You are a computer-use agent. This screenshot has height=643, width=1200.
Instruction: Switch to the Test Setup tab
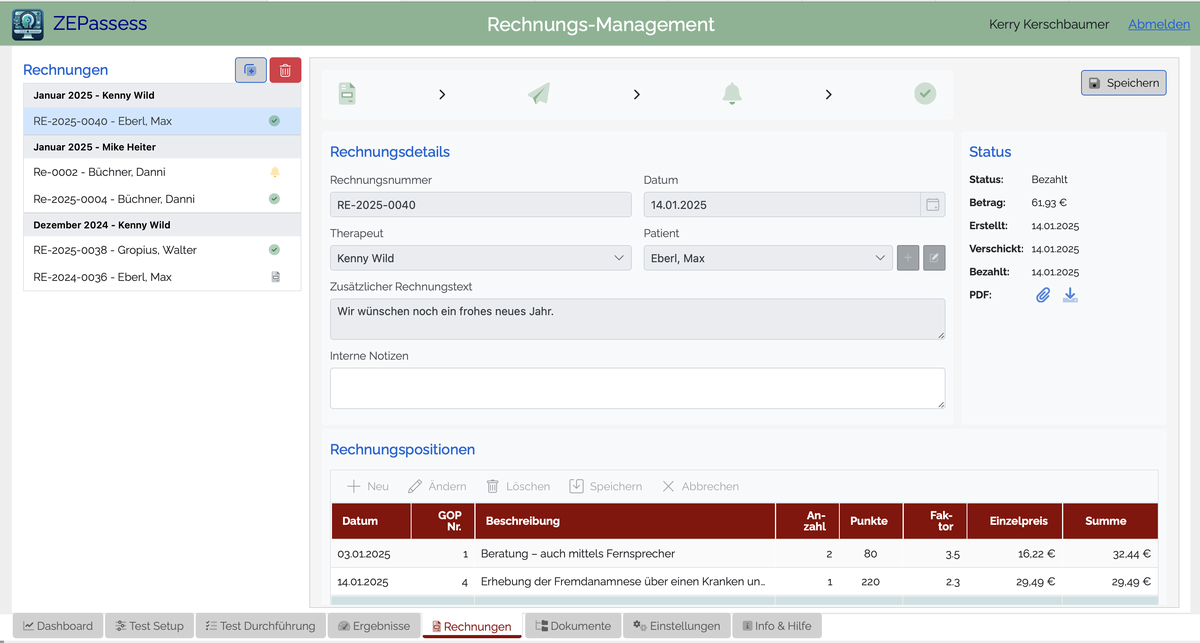click(149, 626)
